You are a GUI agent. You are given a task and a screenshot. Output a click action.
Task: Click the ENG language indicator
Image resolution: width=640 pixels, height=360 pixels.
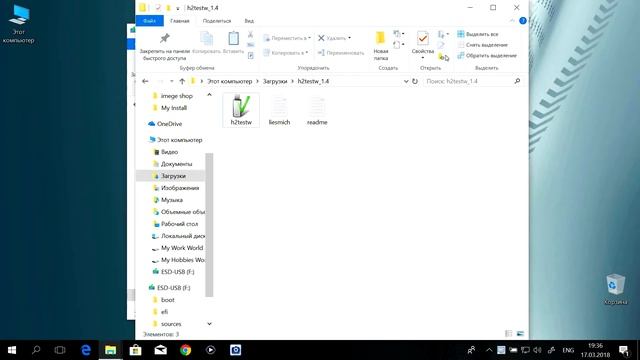click(568, 350)
